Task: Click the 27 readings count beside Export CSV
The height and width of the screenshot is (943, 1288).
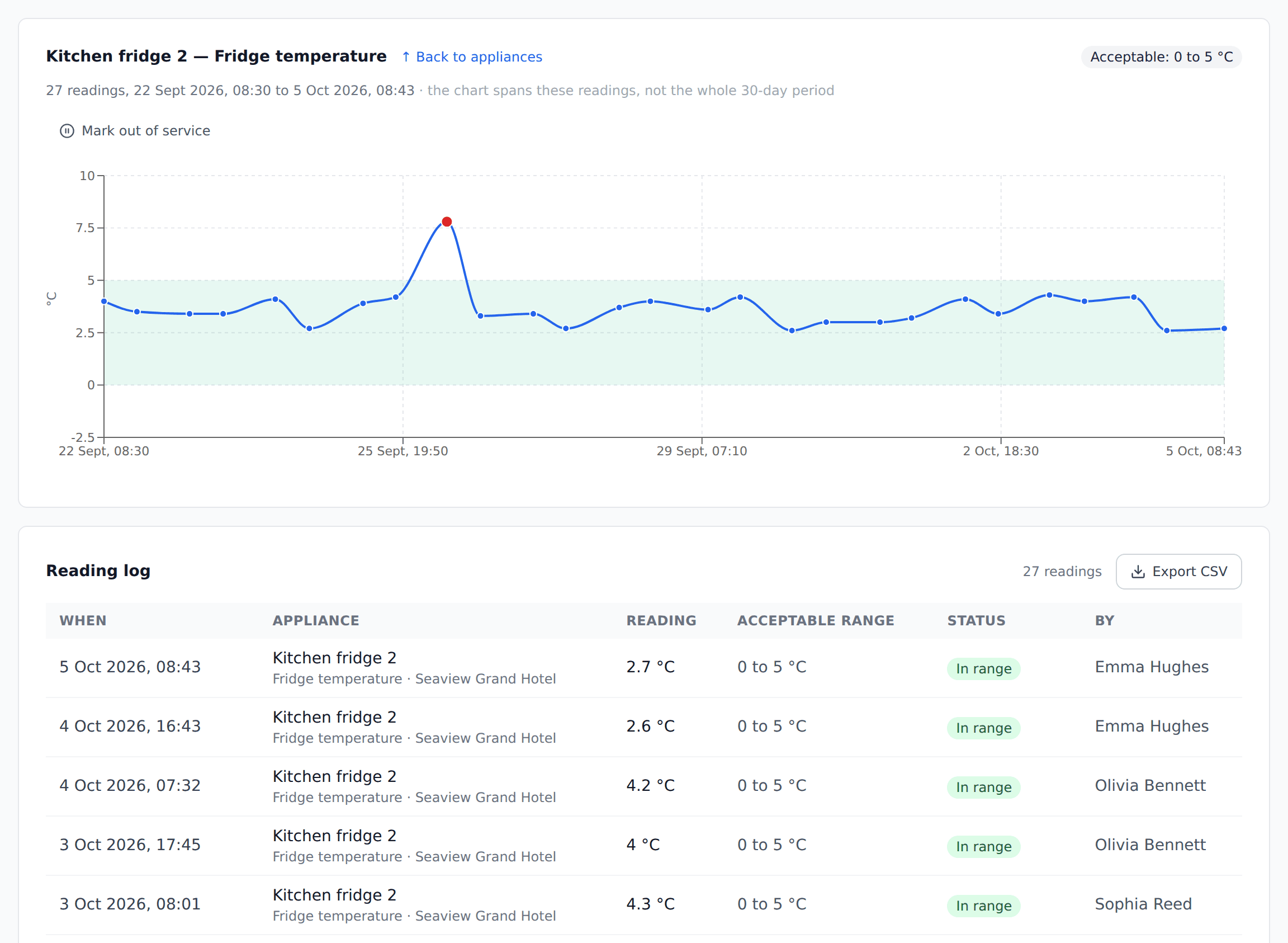Action: [1062, 572]
